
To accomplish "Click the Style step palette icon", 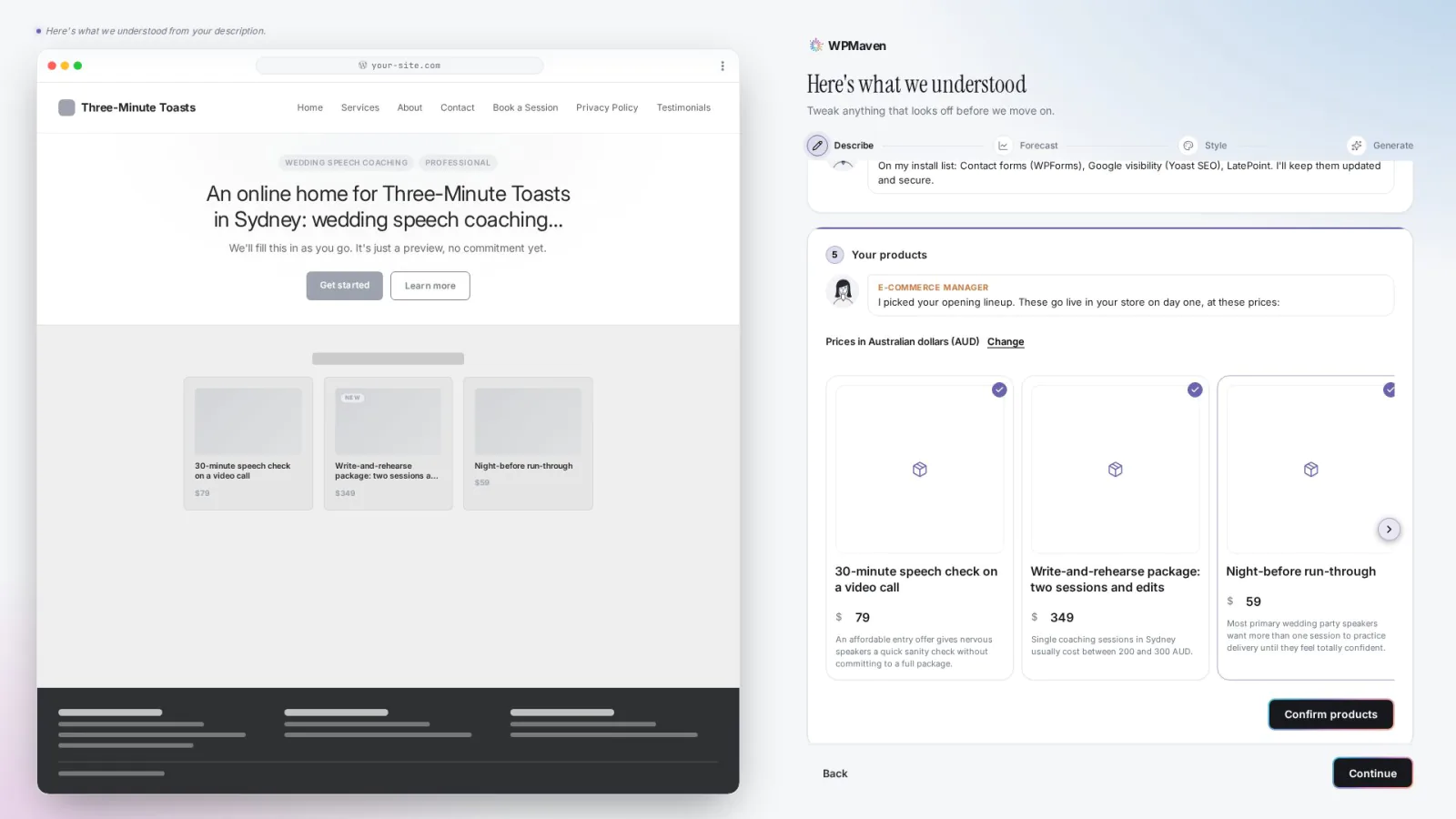I will click(x=1188, y=146).
